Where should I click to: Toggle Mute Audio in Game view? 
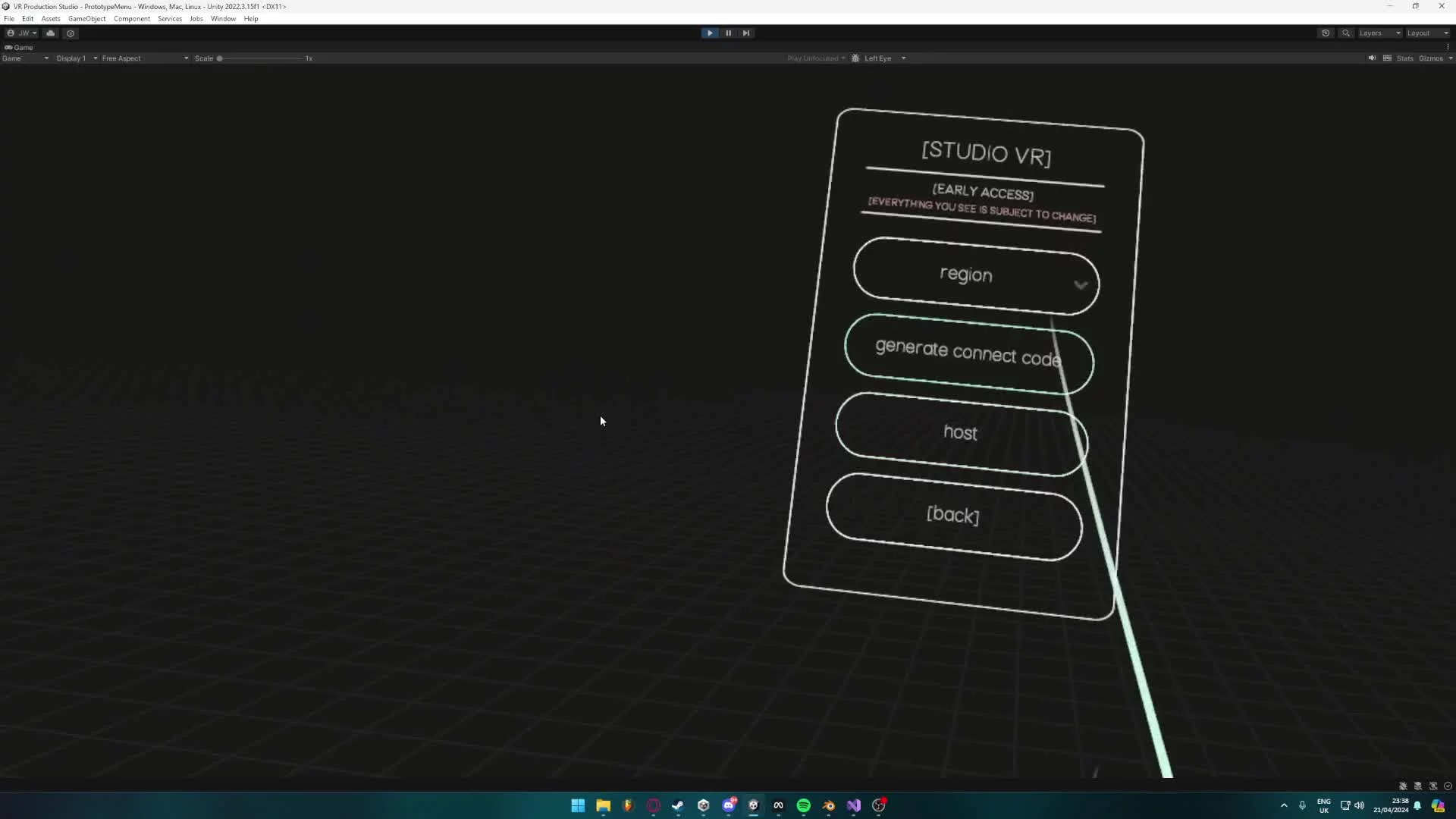[1372, 58]
